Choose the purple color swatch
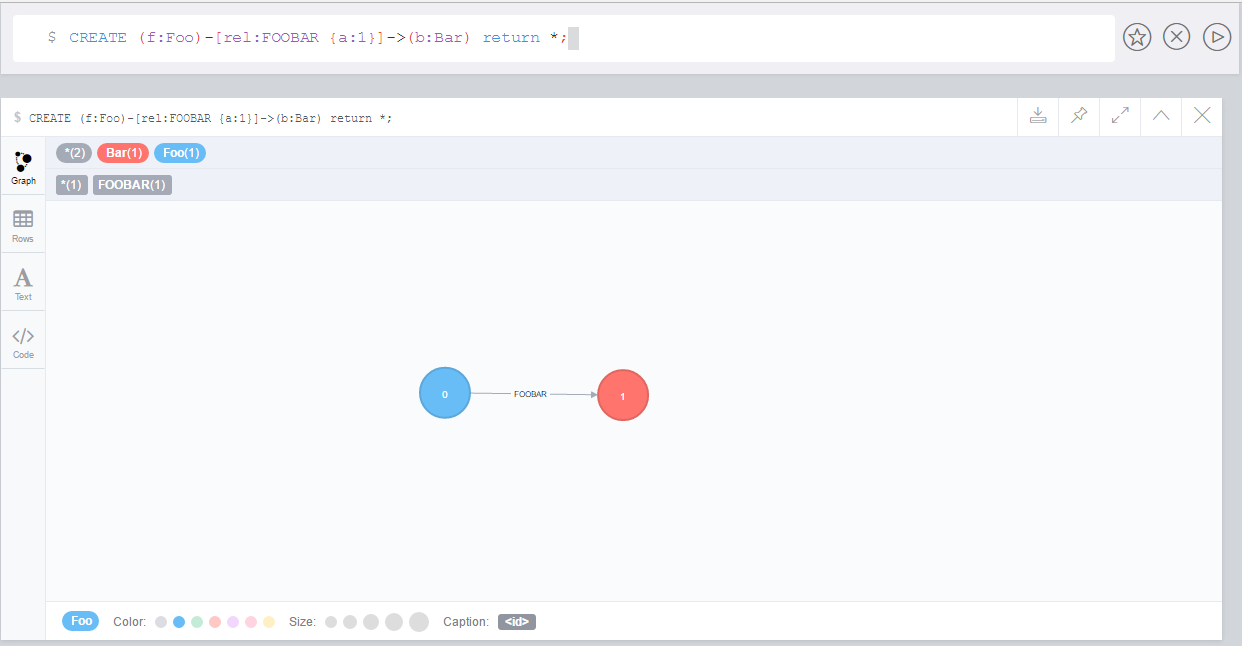 click(233, 622)
